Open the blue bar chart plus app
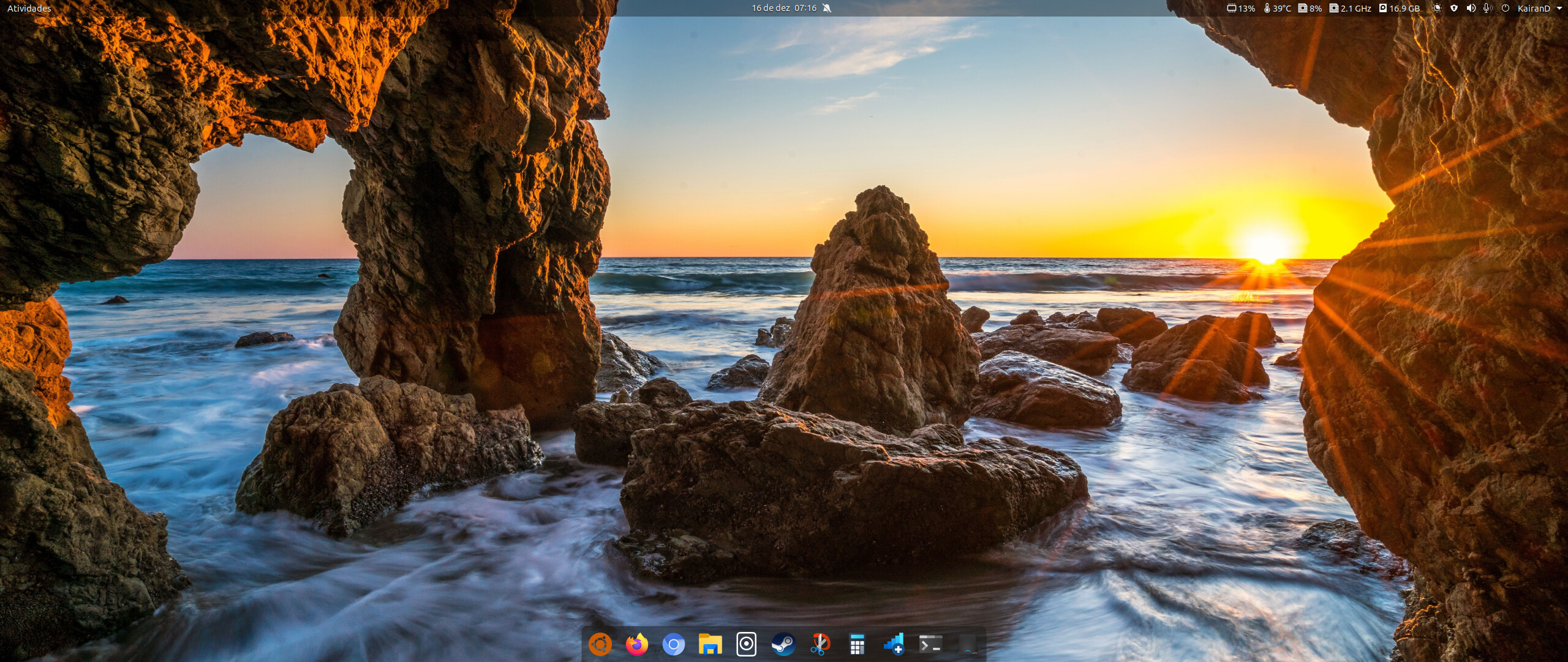 (x=894, y=644)
